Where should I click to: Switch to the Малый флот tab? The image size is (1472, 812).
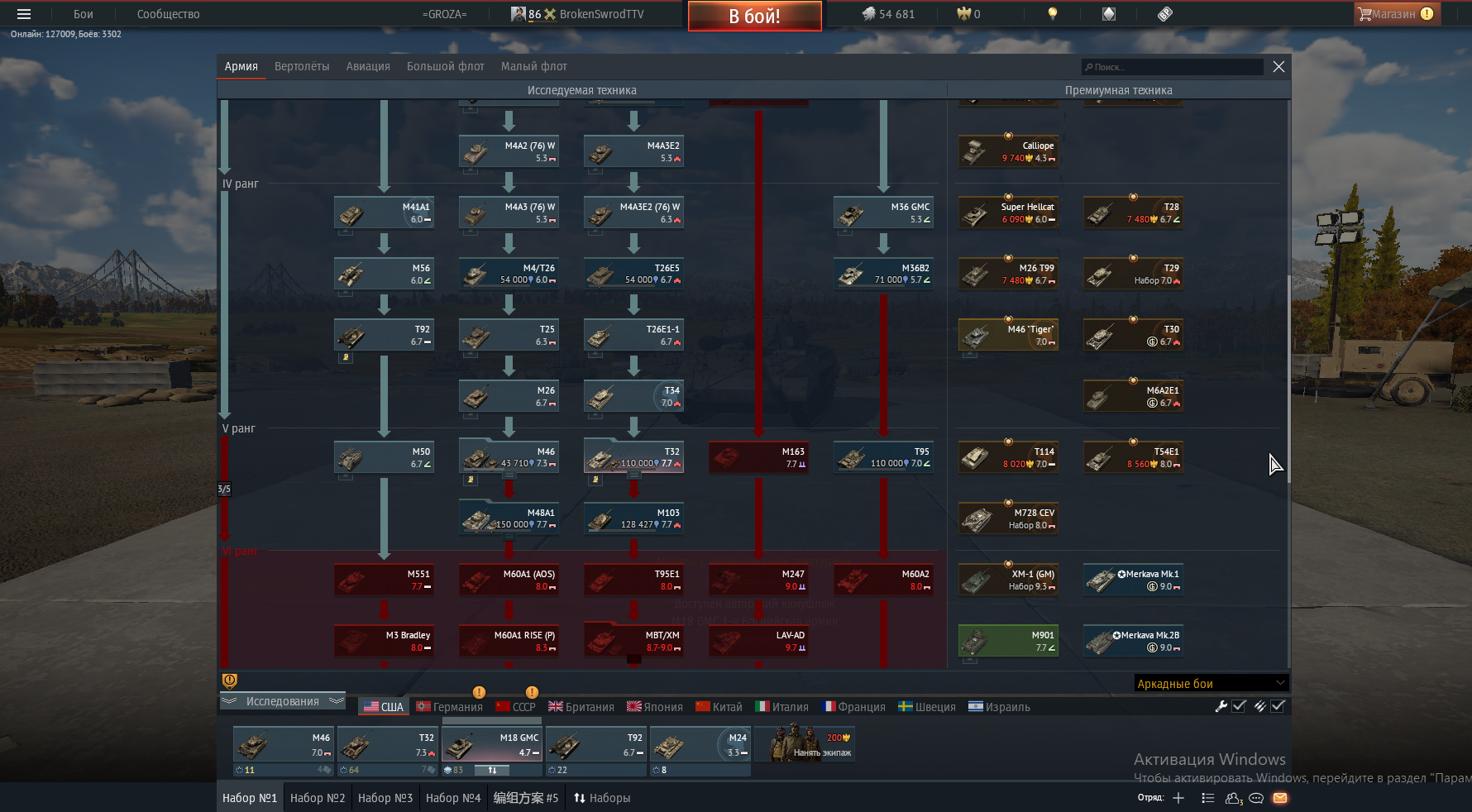point(534,66)
